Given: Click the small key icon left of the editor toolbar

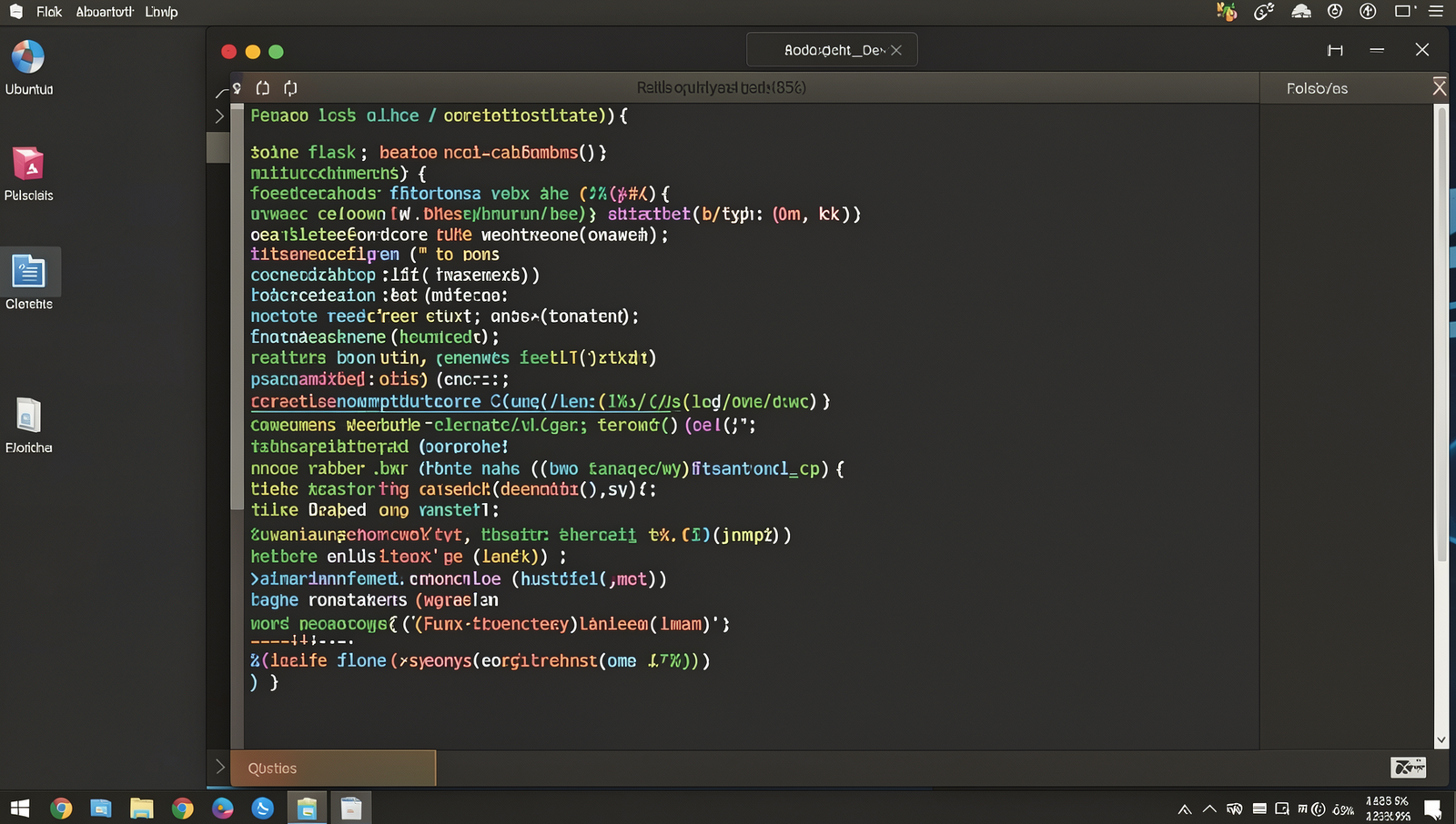Looking at the screenshot, I should 237,88.
